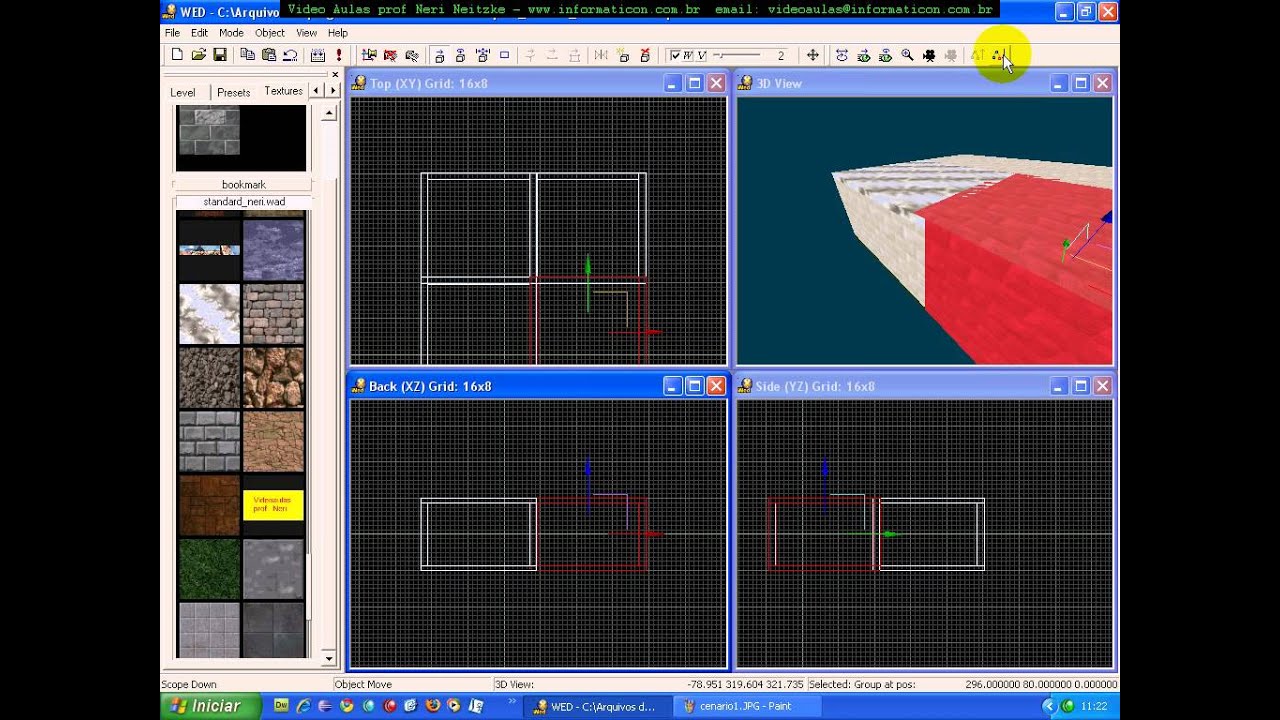Click the Scope Up toolbar icon

click(977, 55)
